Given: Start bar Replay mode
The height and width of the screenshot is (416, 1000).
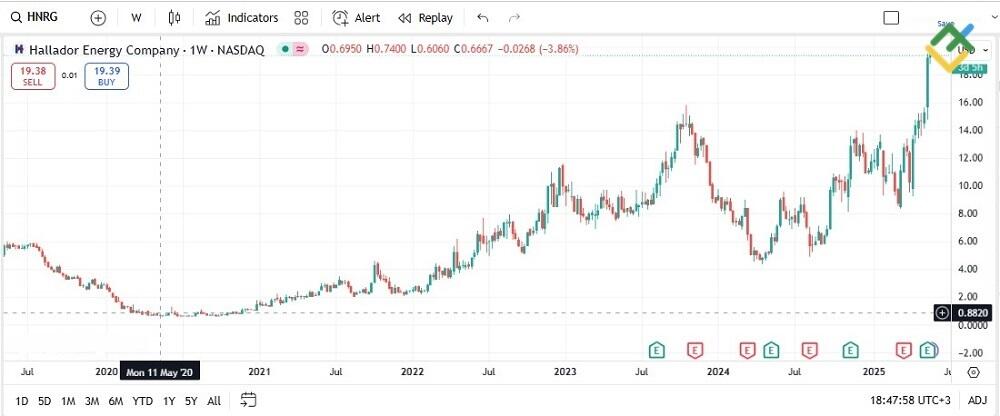Looking at the screenshot, I should (425, 17).
